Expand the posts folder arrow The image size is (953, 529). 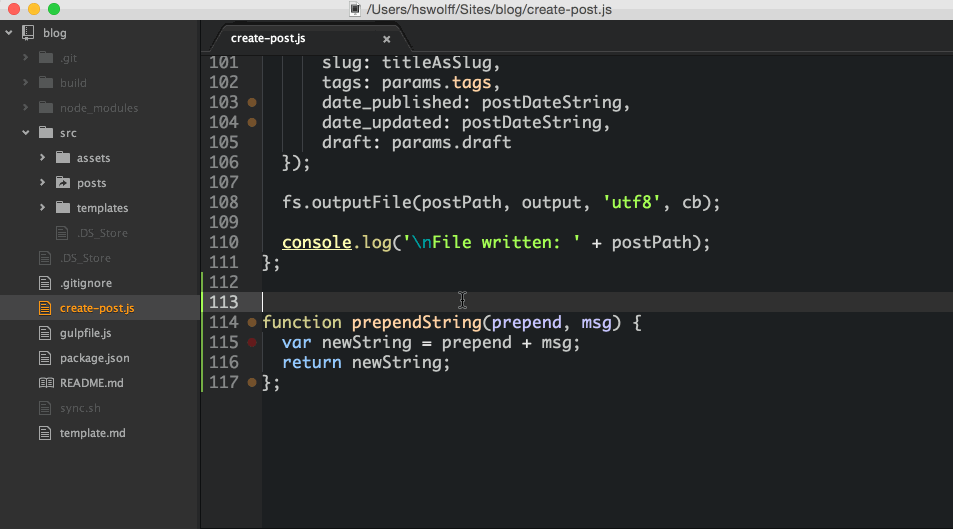(43, 182)
